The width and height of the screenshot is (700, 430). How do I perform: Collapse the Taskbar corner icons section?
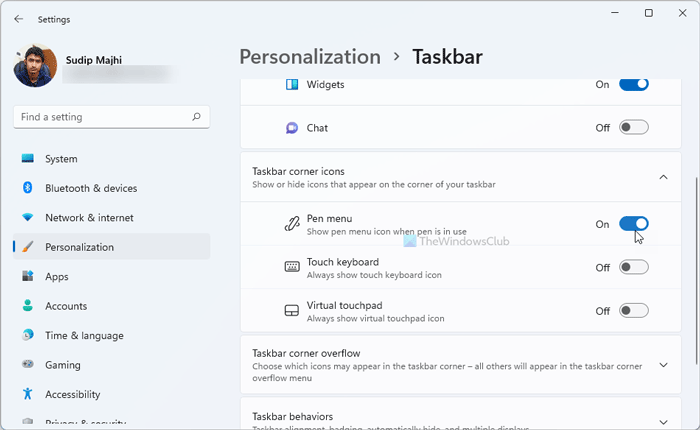pyautogui.click(x=663, y=177)
